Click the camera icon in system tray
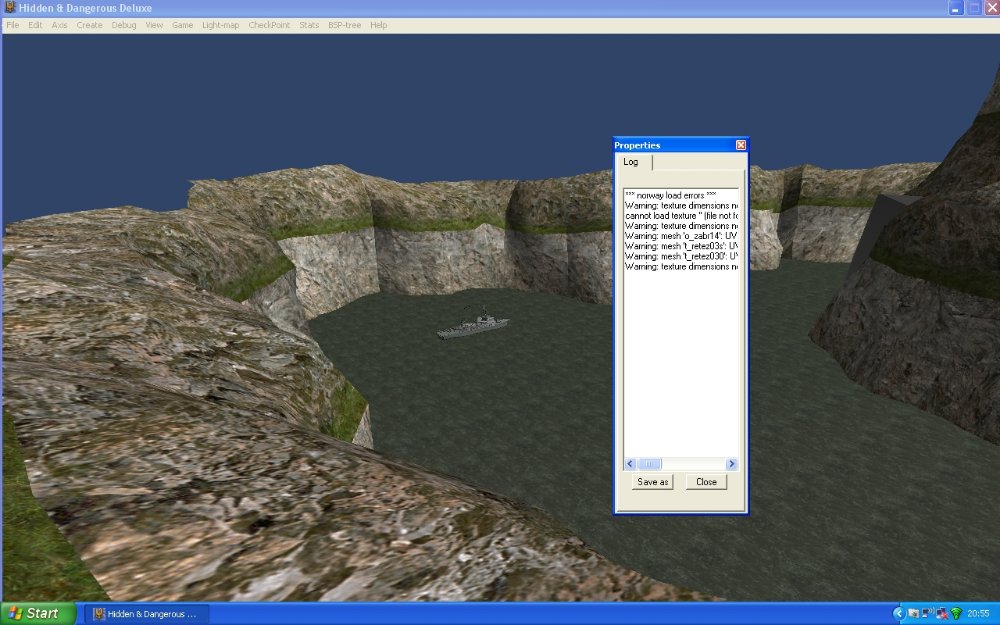The width and height of the screenshot is (1000, 625). point(913,614)
